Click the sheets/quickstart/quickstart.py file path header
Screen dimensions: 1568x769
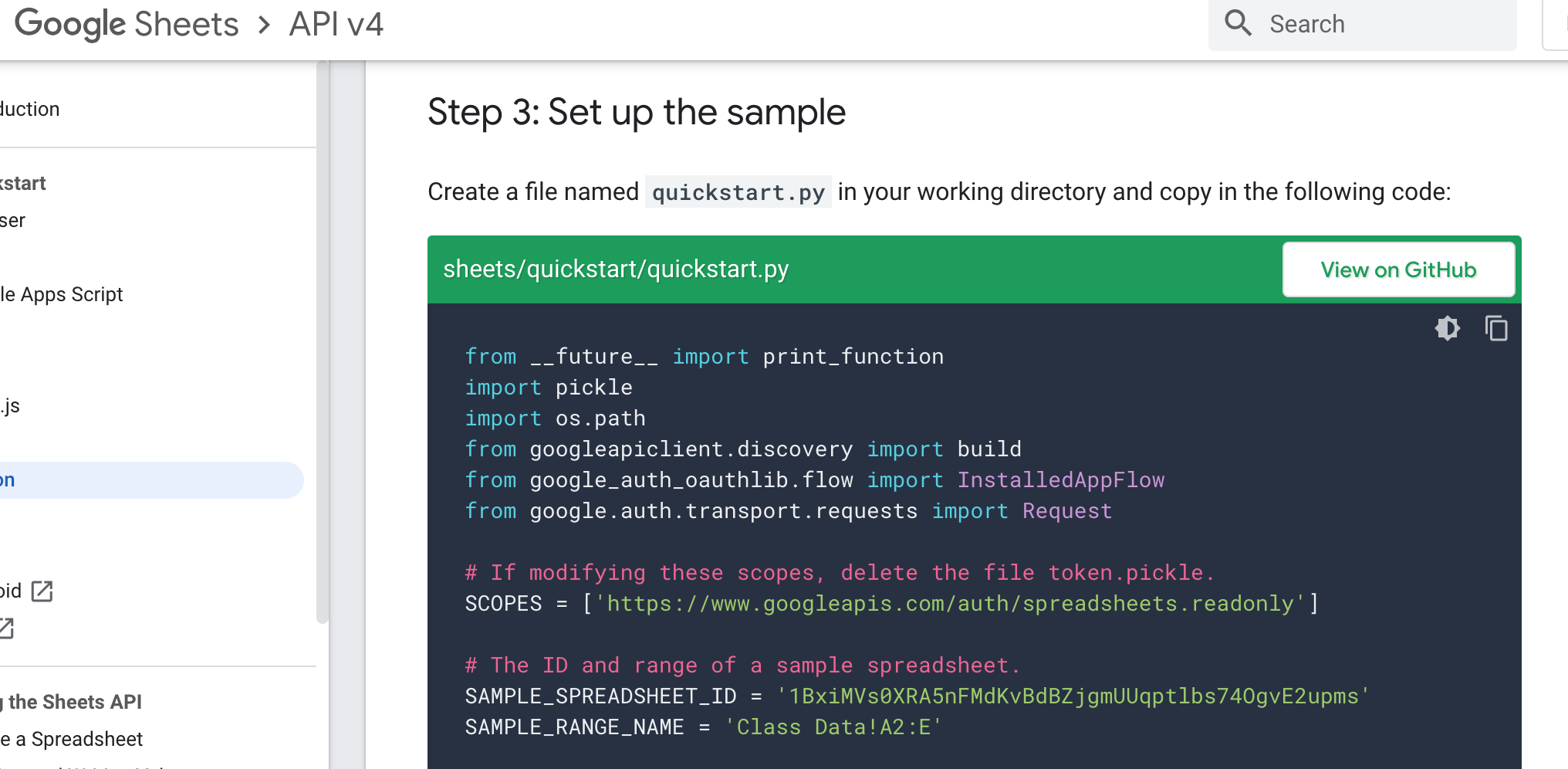(616, 269)
